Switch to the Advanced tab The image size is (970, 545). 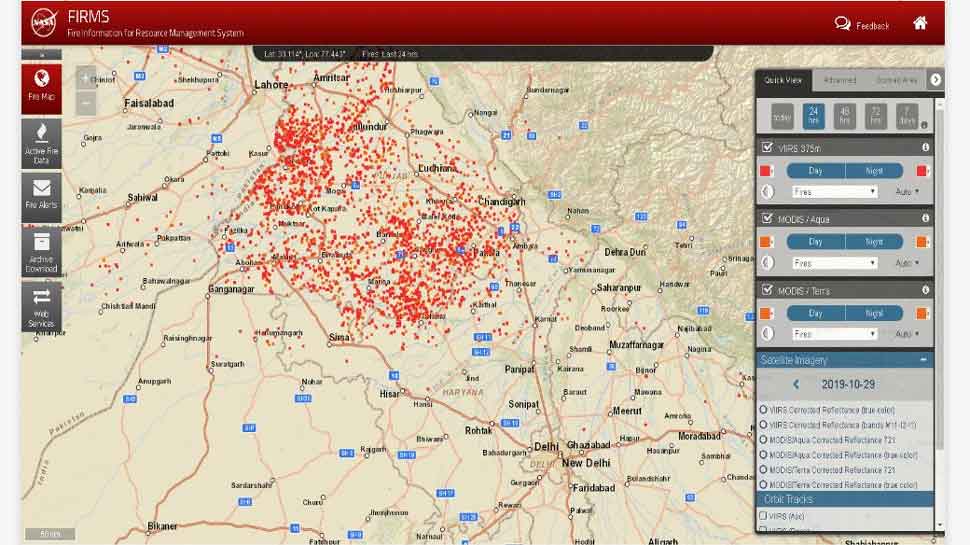coord(839,80)
